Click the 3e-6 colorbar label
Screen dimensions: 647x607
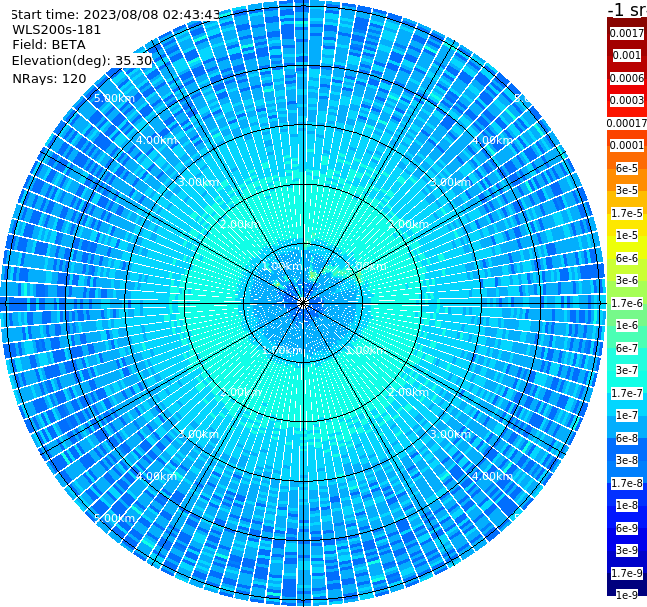[627, 280]
